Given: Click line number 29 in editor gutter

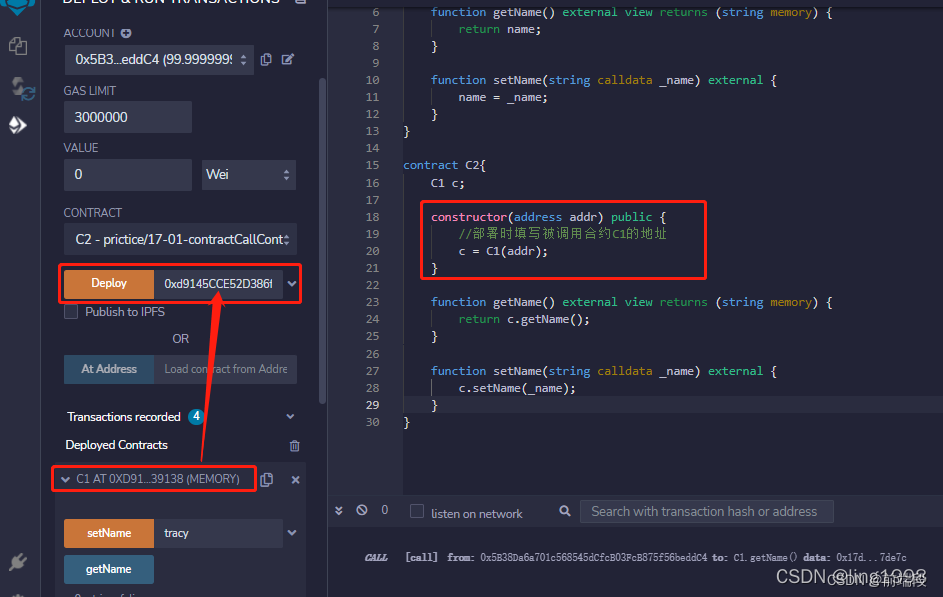Looking at the screenshot, I should (373, 405).
